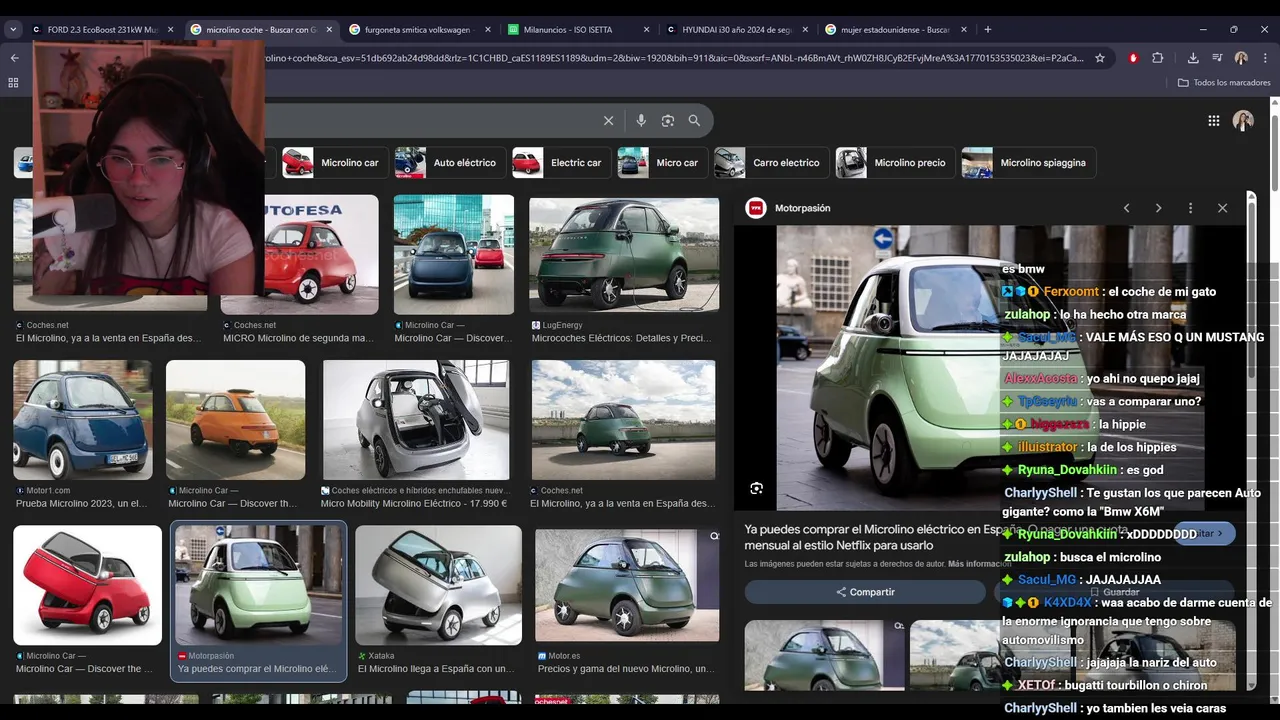
Task: Open the Motorpasión source name link
Action: 802,208
